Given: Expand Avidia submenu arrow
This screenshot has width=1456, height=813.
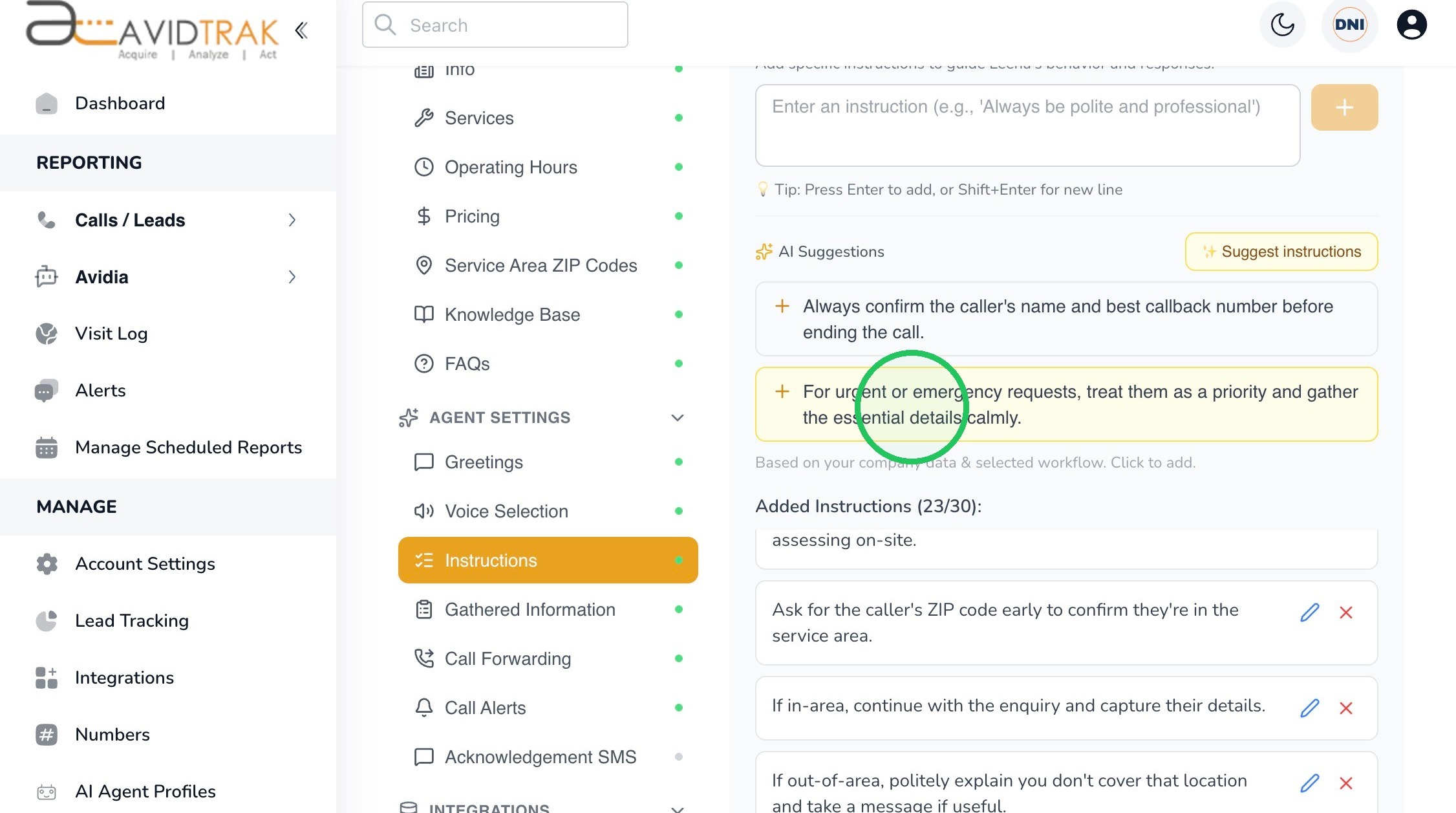Looking at the screenshot, I should point(292,277).
